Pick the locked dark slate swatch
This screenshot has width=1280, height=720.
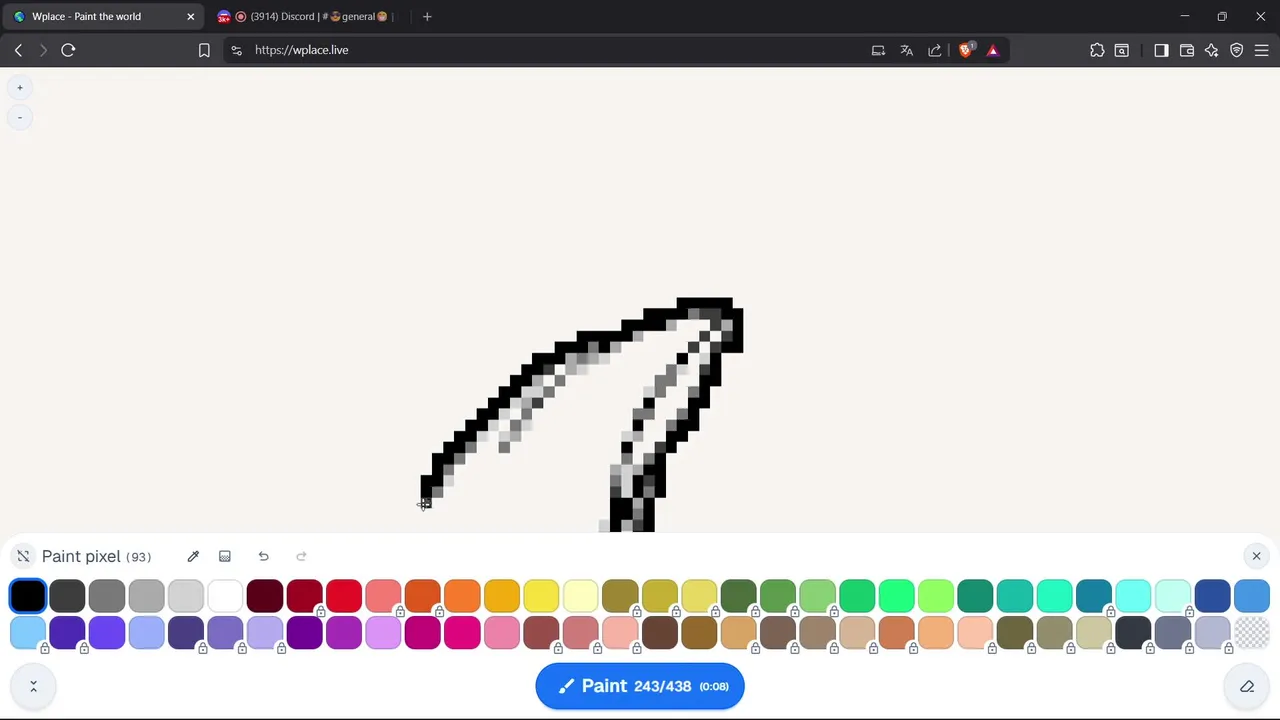coord(1133,633)
